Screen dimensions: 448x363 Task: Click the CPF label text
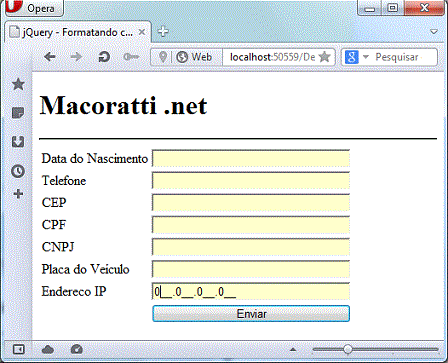[54, 225]
